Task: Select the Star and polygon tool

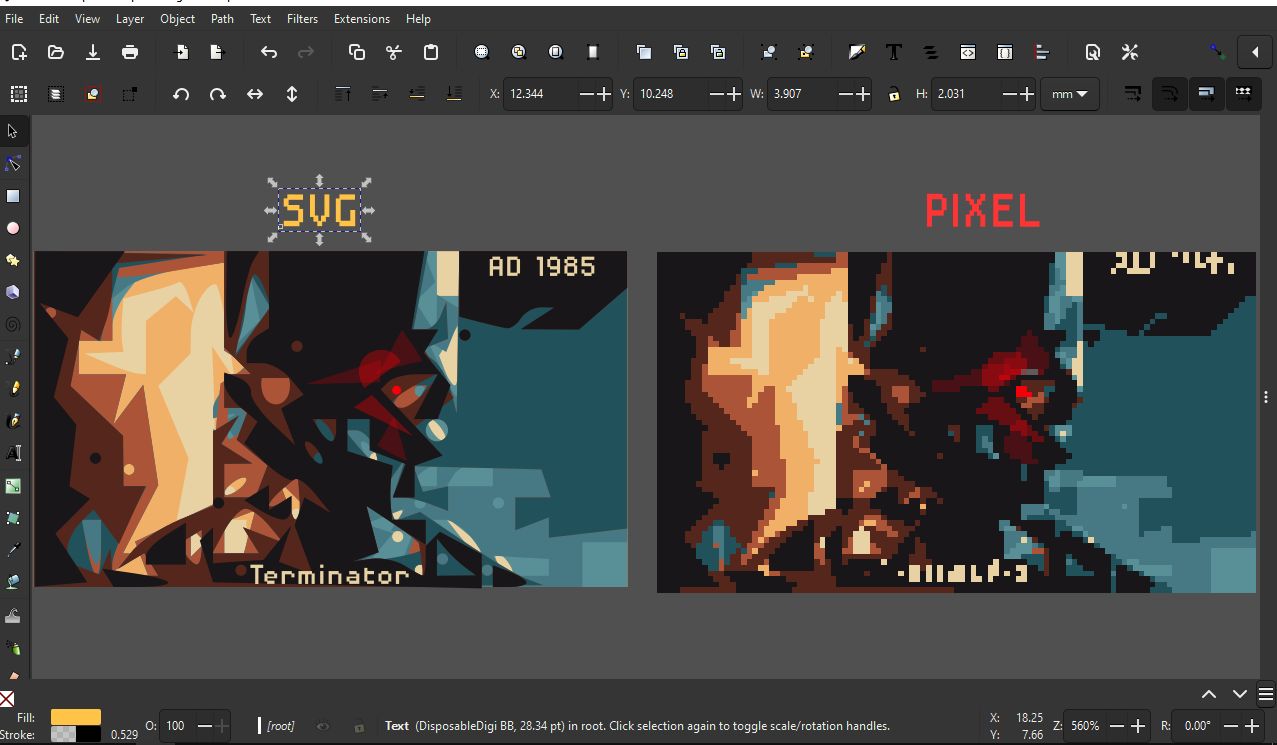Action: click(x=13, y=260)
